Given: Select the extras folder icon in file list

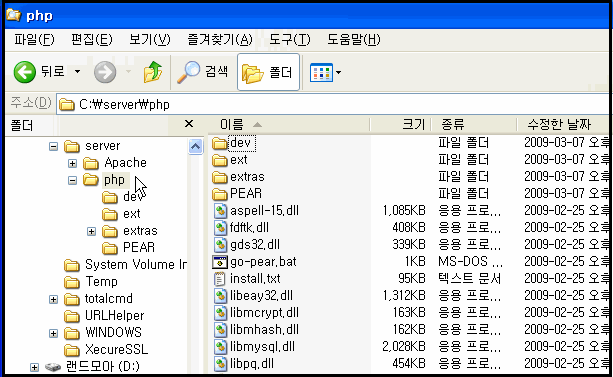Looking at the screenshot, I should pos(220,178).
